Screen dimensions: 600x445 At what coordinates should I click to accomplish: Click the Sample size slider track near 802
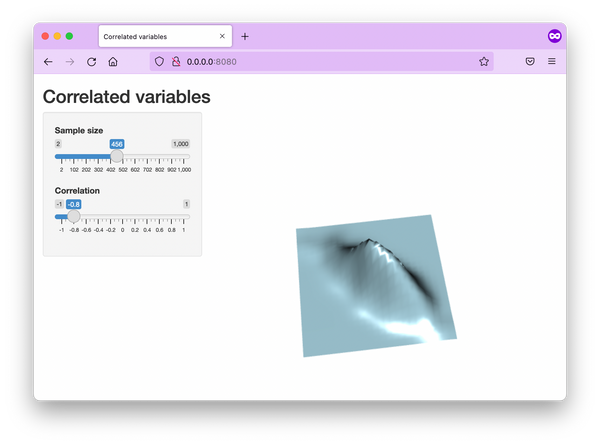pyautogui.click(x=159, y=156)
